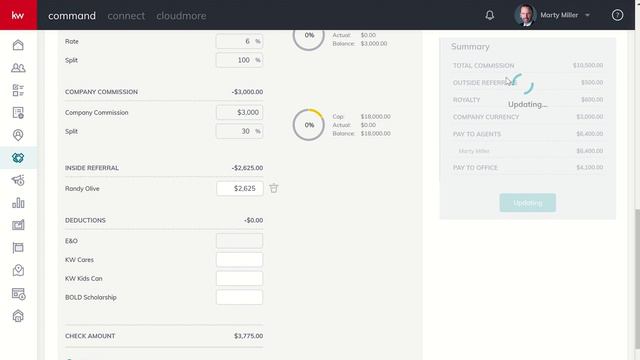Switch to connect tab
Screen dimensions: 640x360
tap(126, 16)
